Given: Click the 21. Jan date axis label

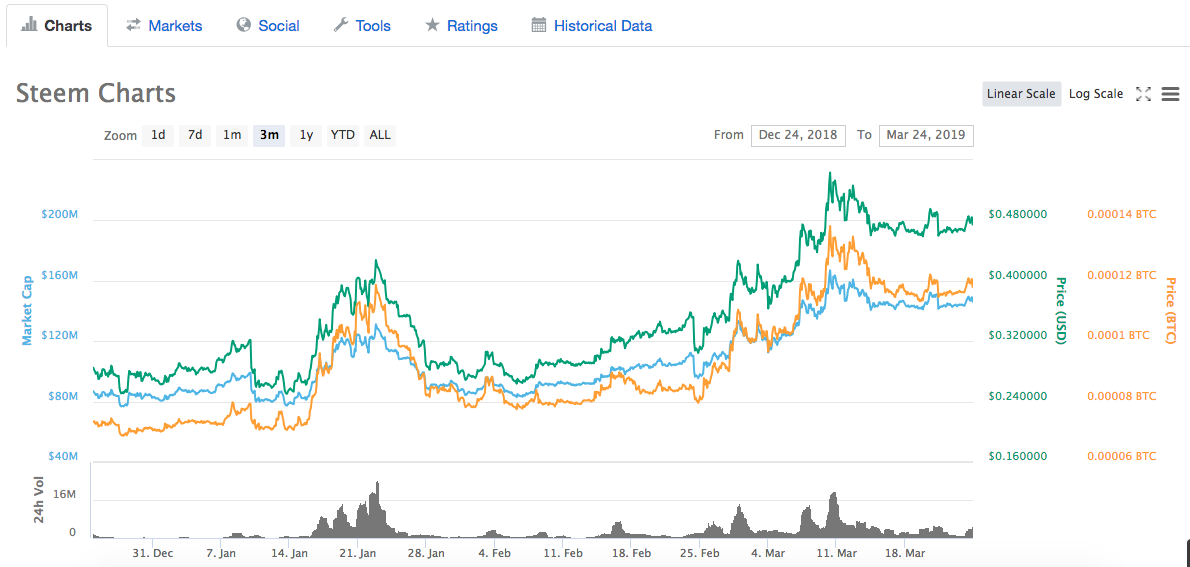Looking at the screenshot, I should point(359,554).
